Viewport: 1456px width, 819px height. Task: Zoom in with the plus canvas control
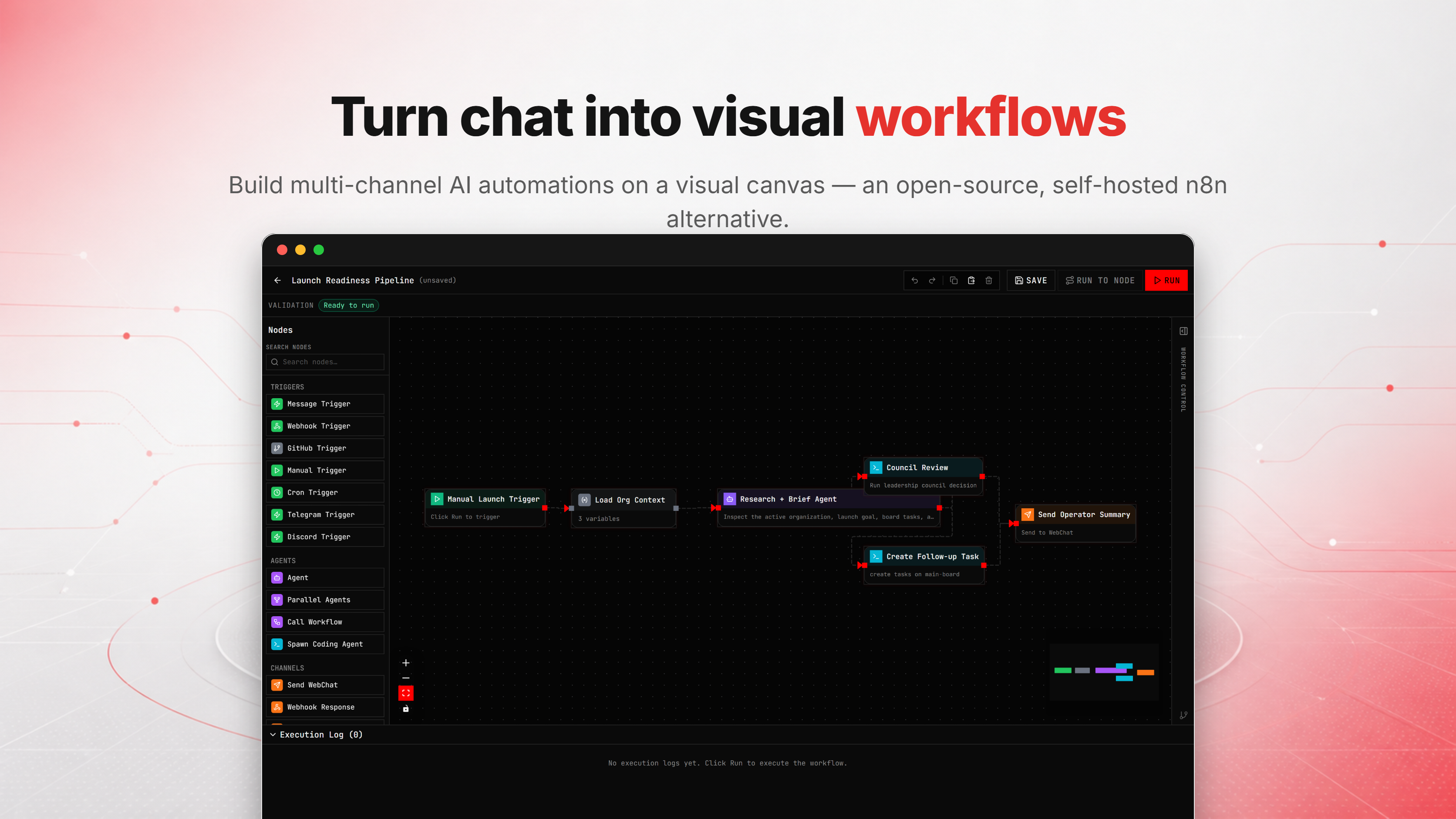[x=406, y=662]
